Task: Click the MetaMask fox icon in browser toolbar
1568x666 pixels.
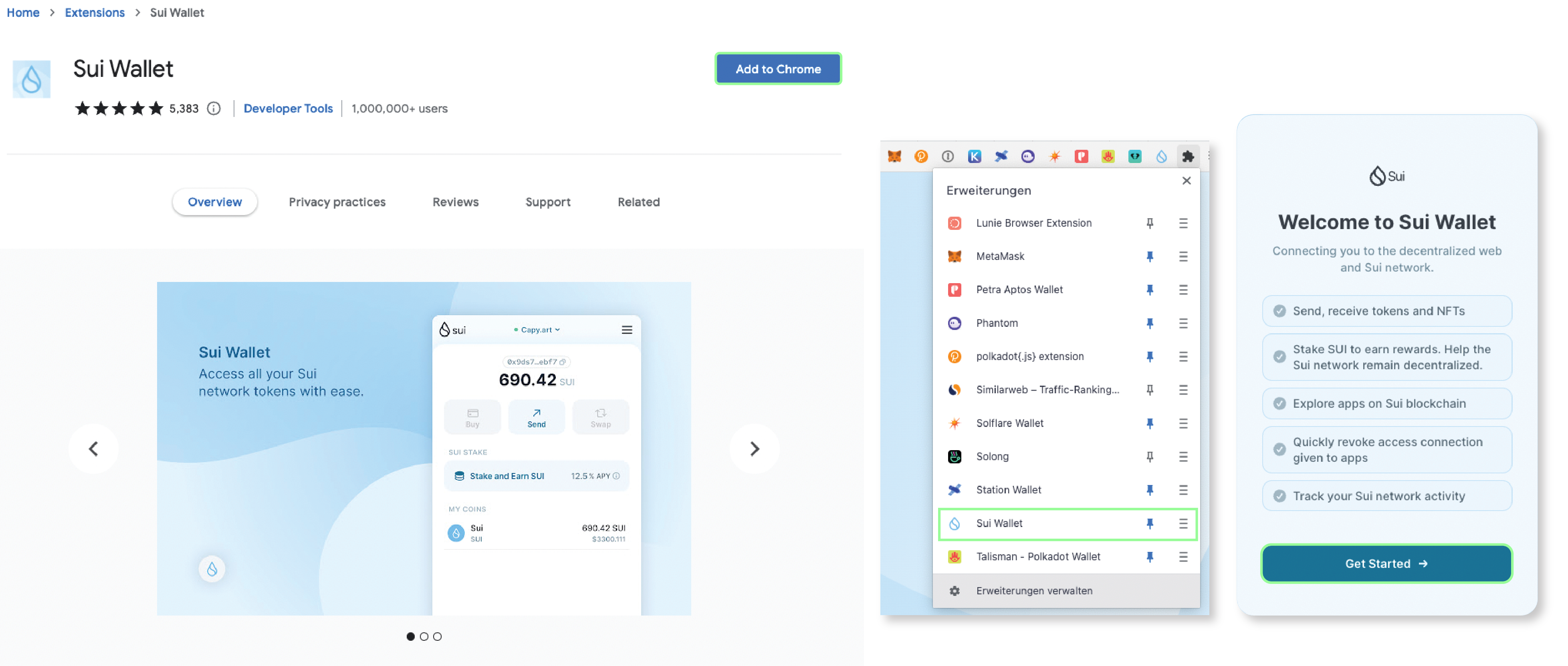Action: pyautogui.click(x=894, y=156)
